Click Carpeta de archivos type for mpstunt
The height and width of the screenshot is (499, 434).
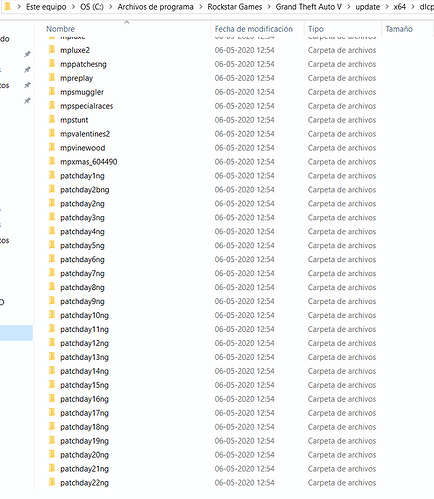(342, 120)
